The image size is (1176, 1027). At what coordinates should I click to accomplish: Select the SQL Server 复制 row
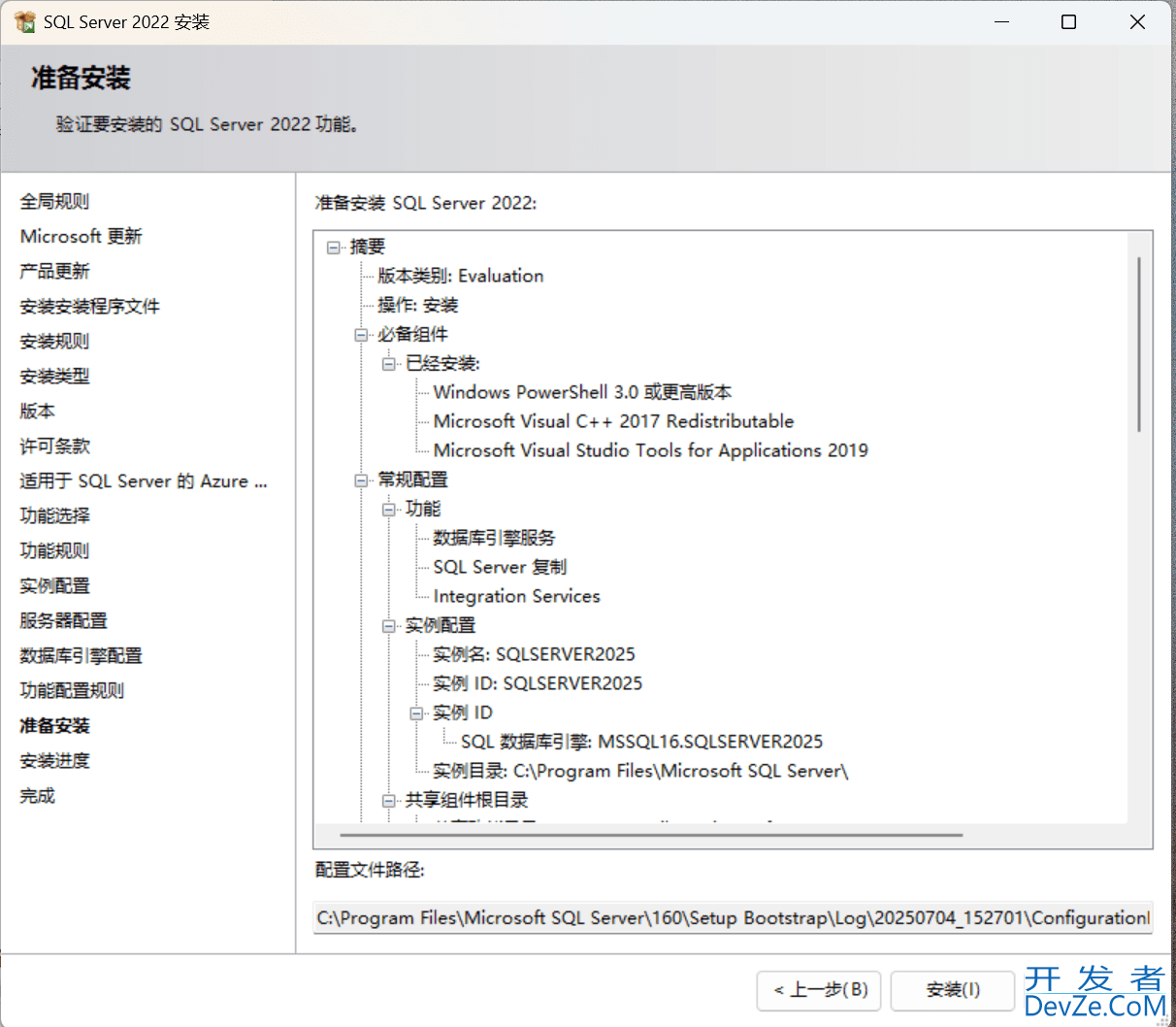500,567
